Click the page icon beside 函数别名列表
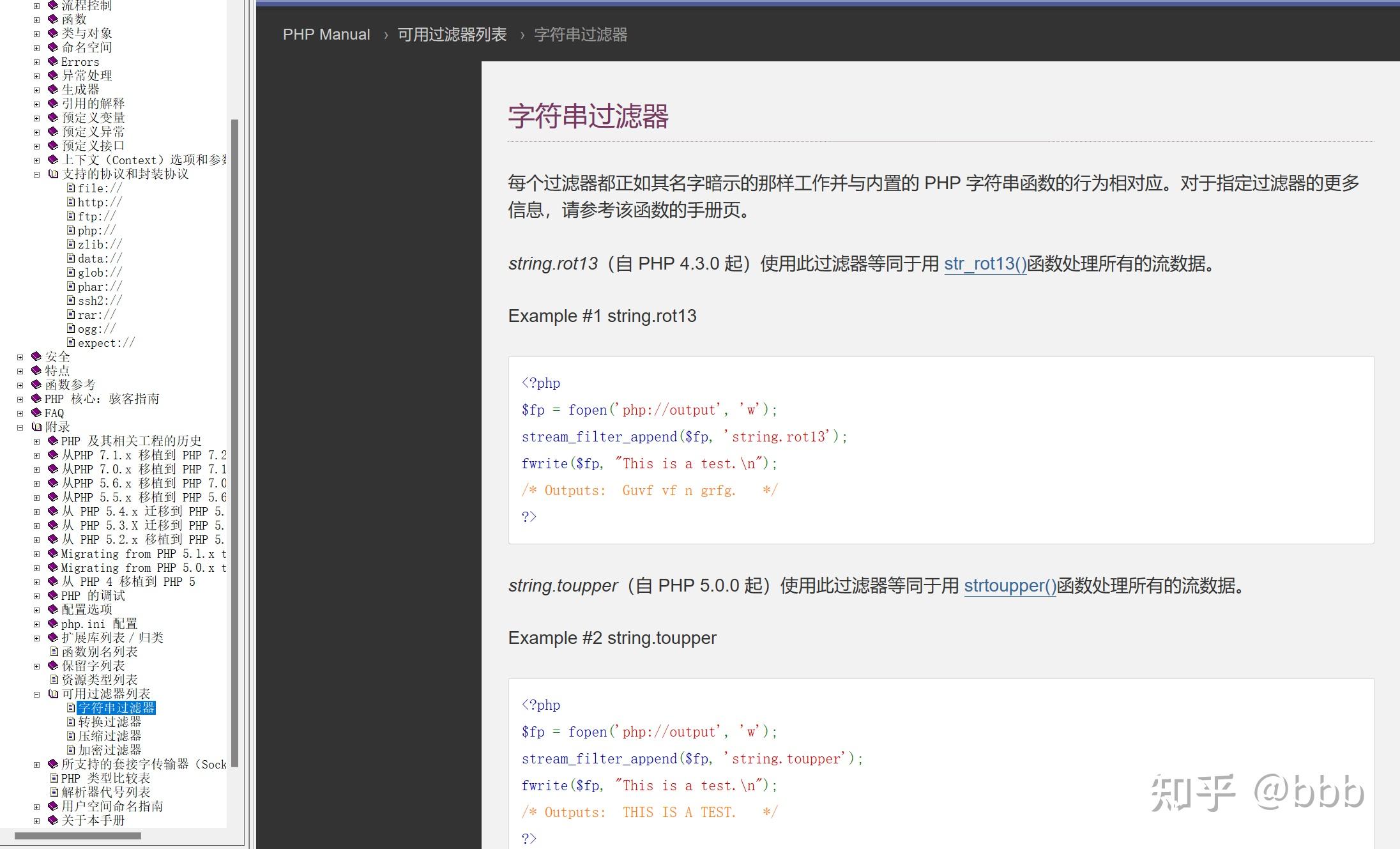 pos(54,652)
